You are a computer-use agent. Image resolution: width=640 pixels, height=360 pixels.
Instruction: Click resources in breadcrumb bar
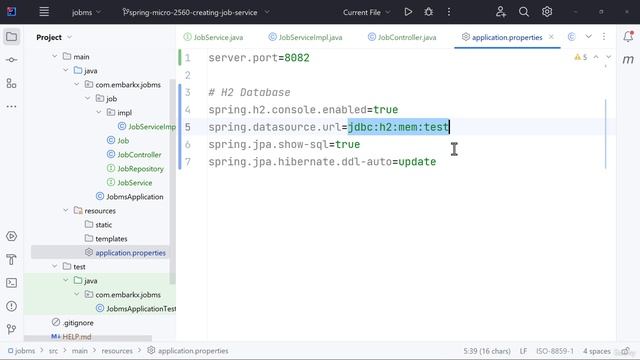click(x=117, y=351)
